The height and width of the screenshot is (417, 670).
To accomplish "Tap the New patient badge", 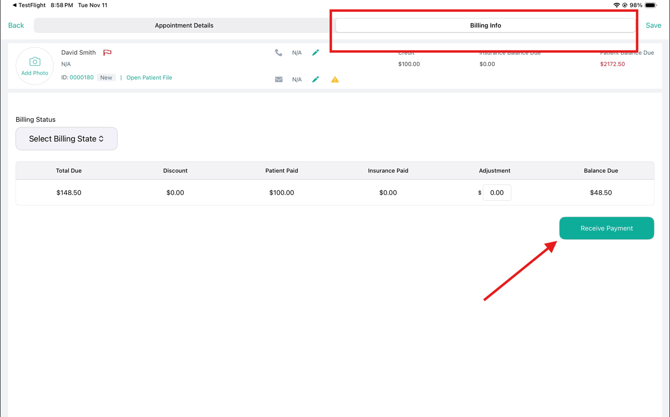I will click(106, 77).
